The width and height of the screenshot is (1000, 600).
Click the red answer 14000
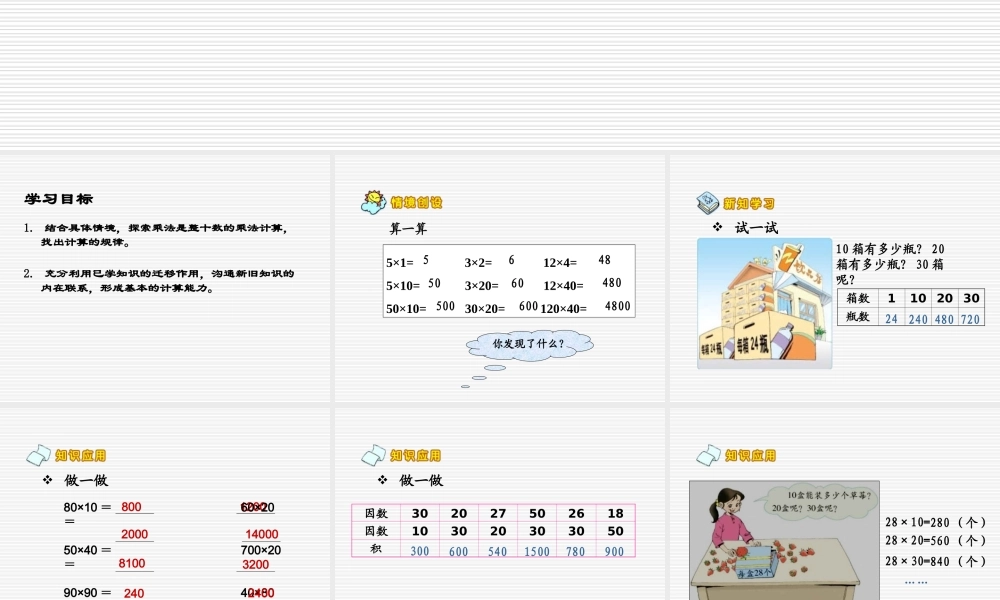click(262, 534)
